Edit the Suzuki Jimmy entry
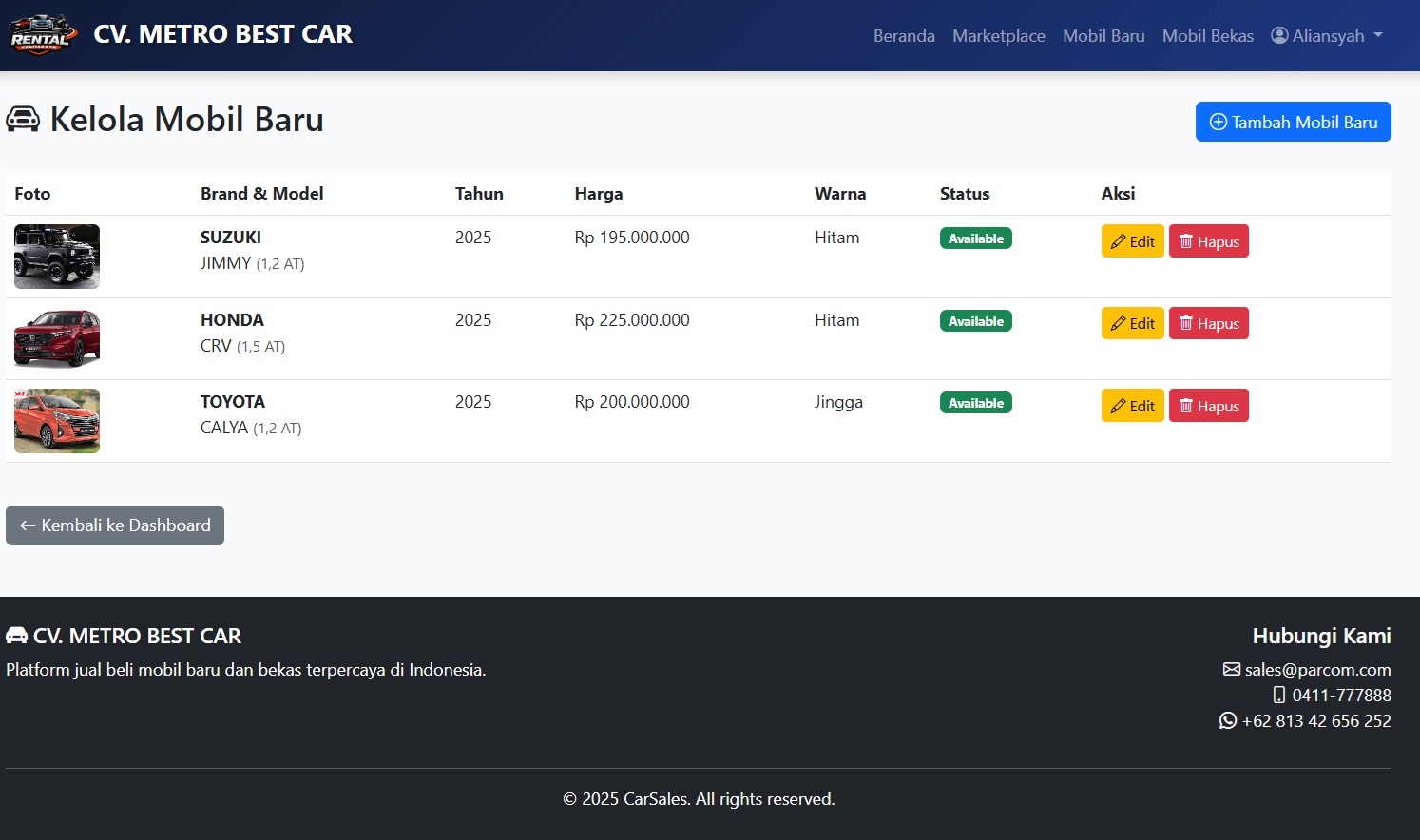The width and height of the screenshot is (1420, 840). [x=1132, y=241]
